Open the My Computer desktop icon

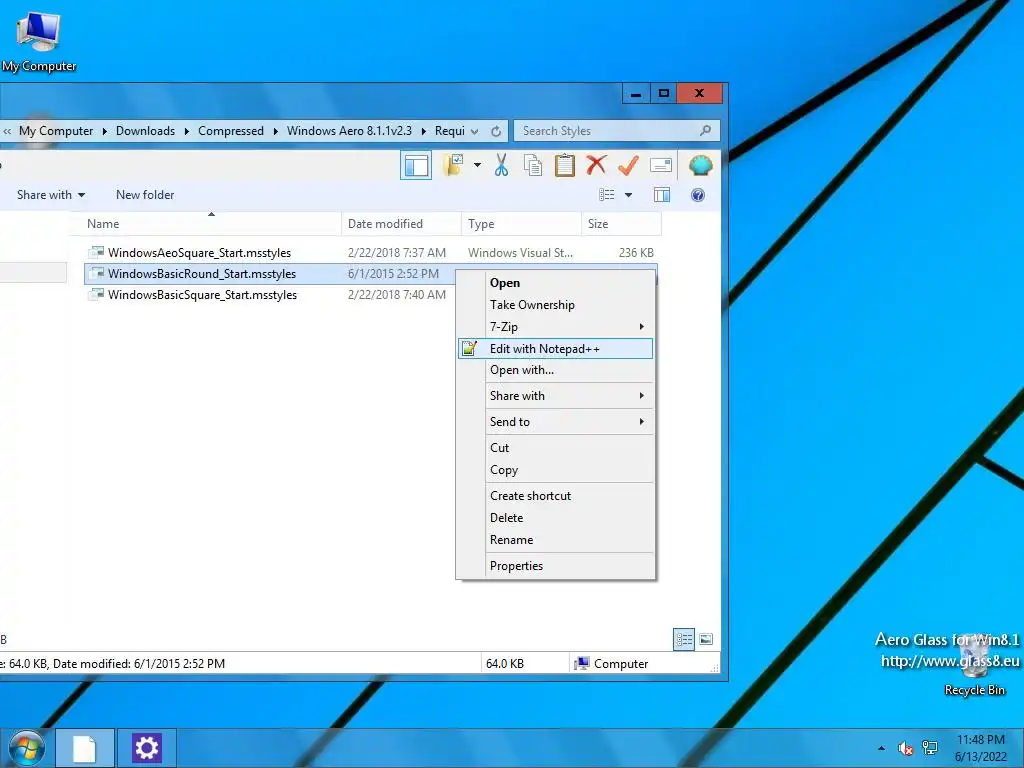point(38,40)
